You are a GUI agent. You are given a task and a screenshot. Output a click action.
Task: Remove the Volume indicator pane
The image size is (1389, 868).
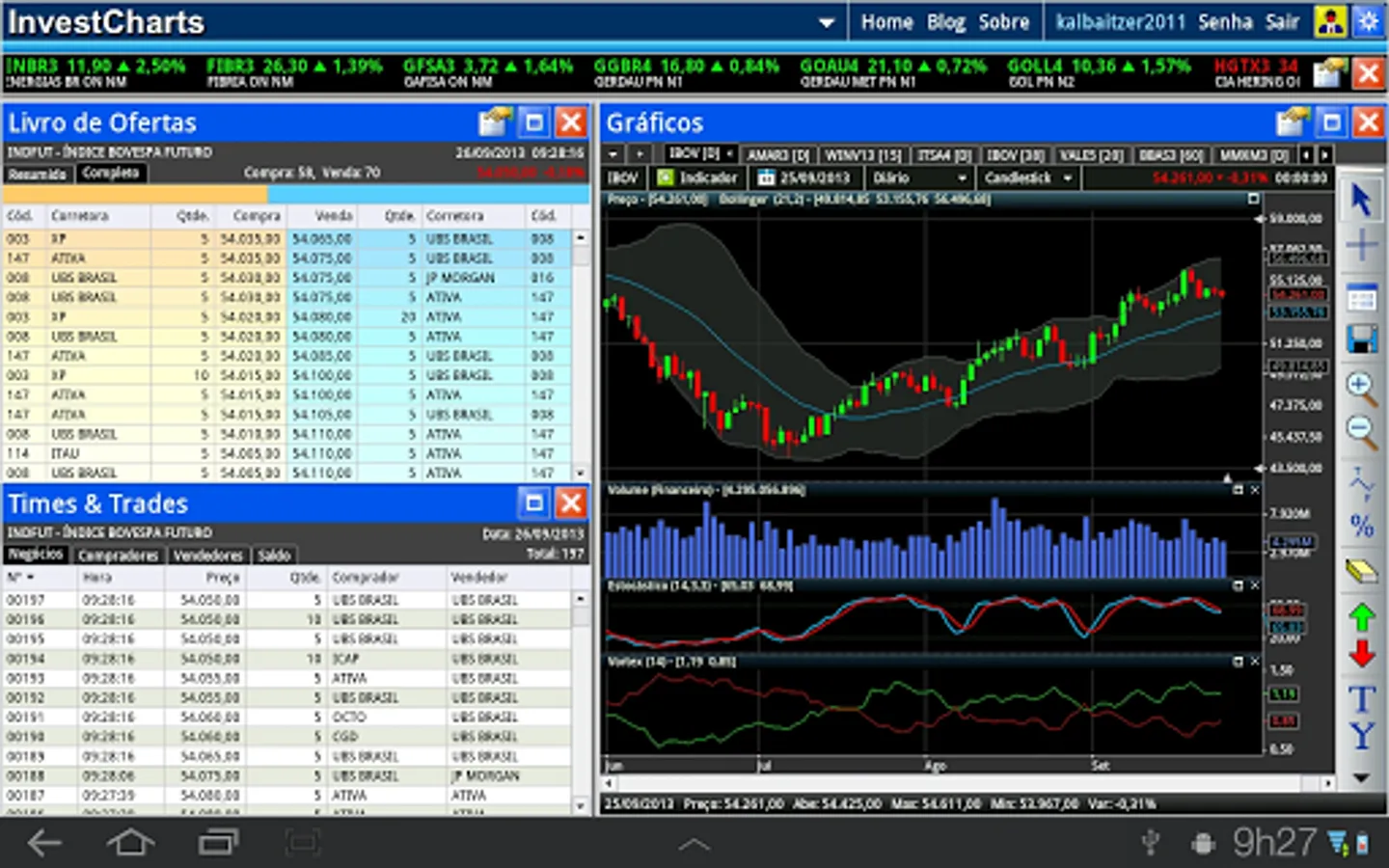tap(1254, 490)
